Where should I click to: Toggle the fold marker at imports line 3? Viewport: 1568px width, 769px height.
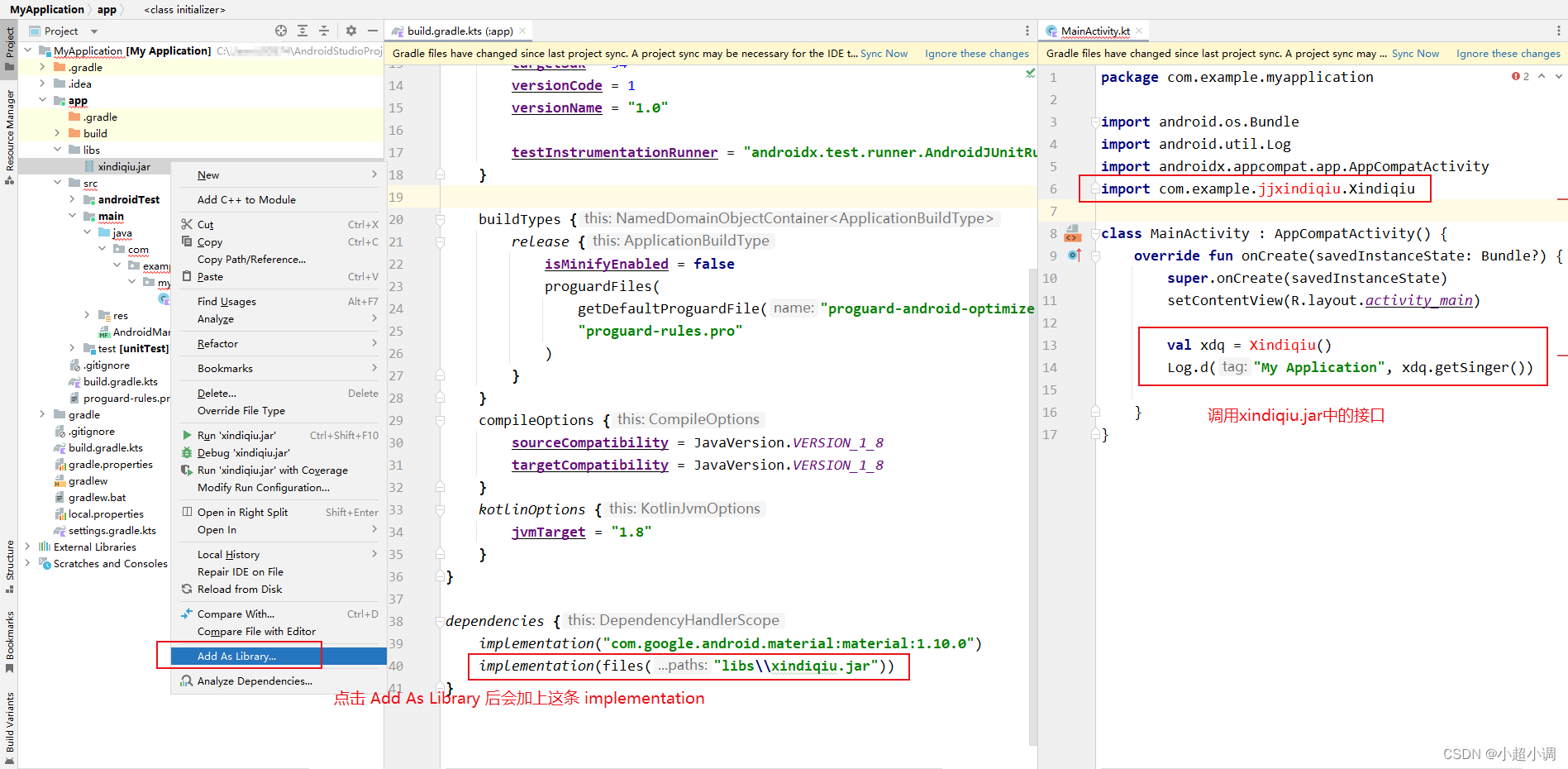pos(1095,122)
